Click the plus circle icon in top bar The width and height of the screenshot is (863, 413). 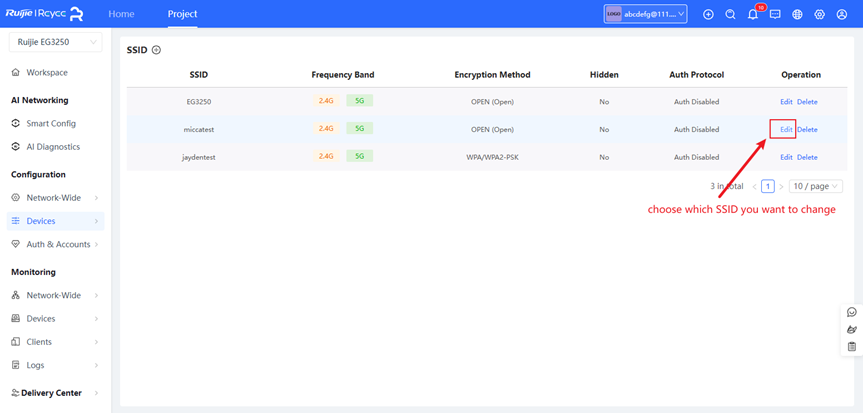click(x=709, y=14)
